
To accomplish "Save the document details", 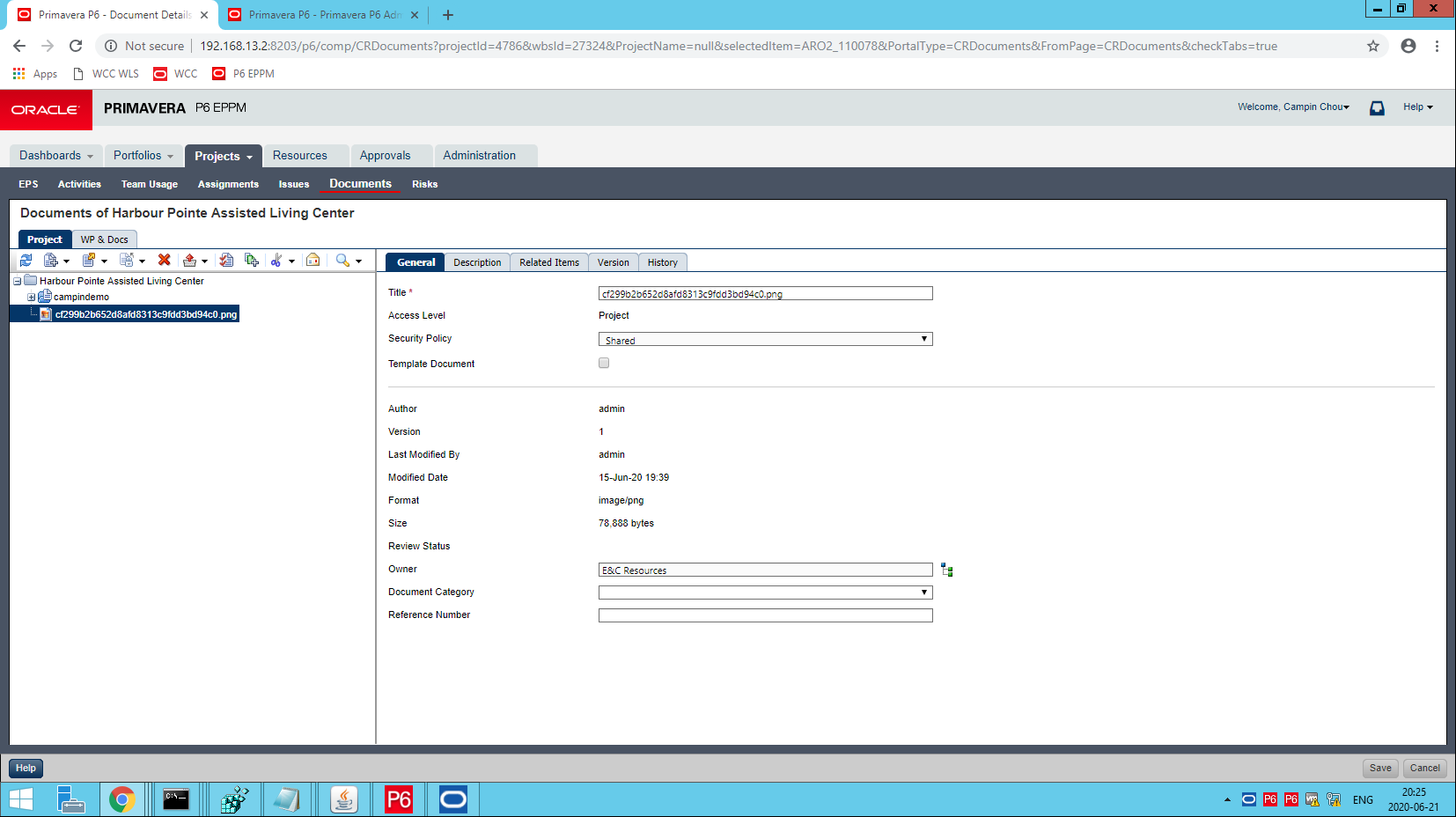I will pos(1379,768).
